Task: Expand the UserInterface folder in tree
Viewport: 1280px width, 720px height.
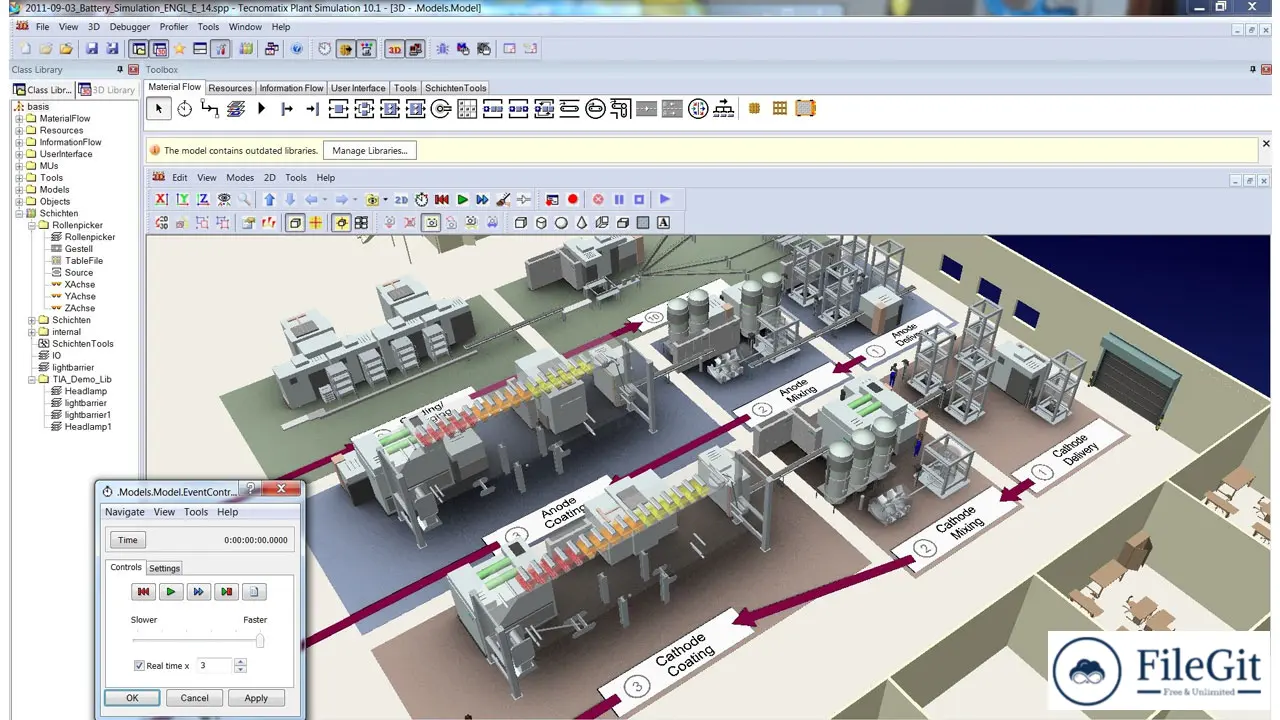Action: pyautogui.click(x=19, y=154)
